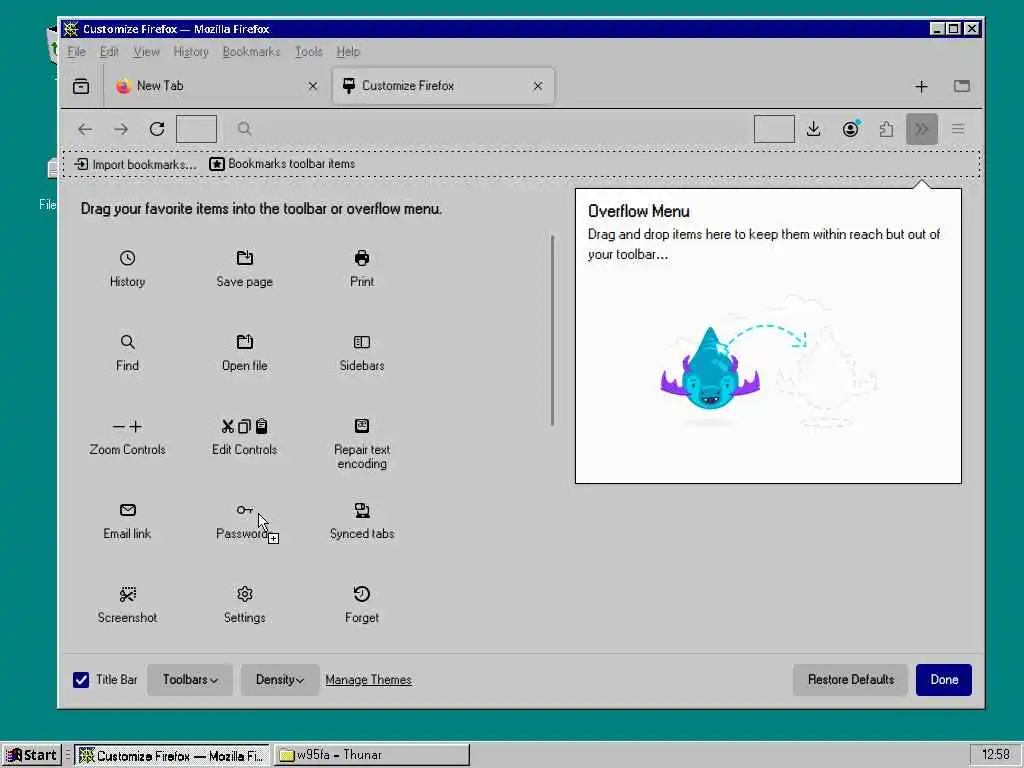Click the Manage Themes link
Viewport: 1024px width, 768px height.
(x=368, y=680)
